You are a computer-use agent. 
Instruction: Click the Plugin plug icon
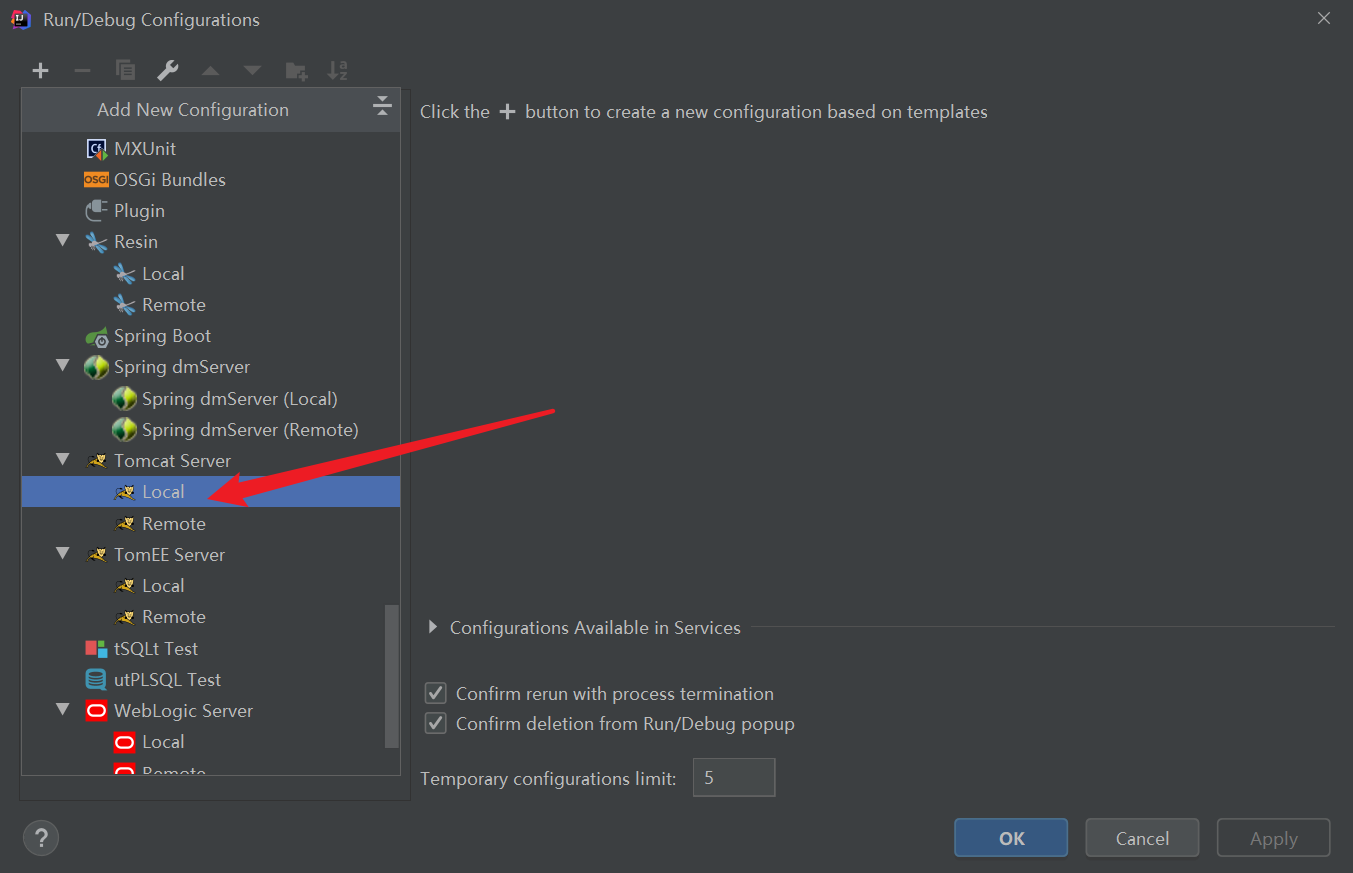pos(96,211)
